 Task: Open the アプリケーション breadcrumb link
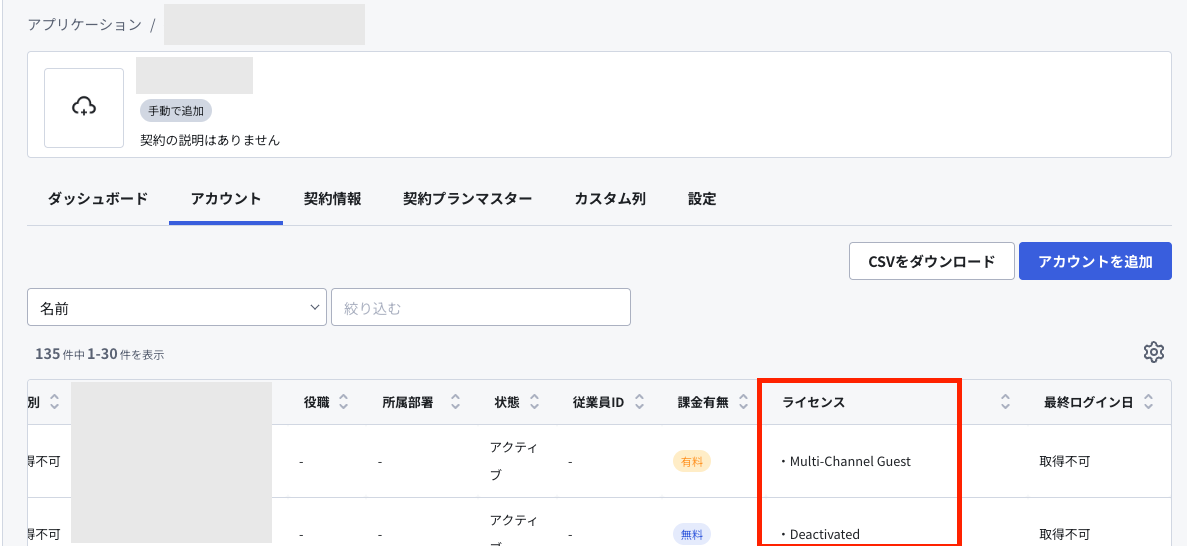coord(85,24)
